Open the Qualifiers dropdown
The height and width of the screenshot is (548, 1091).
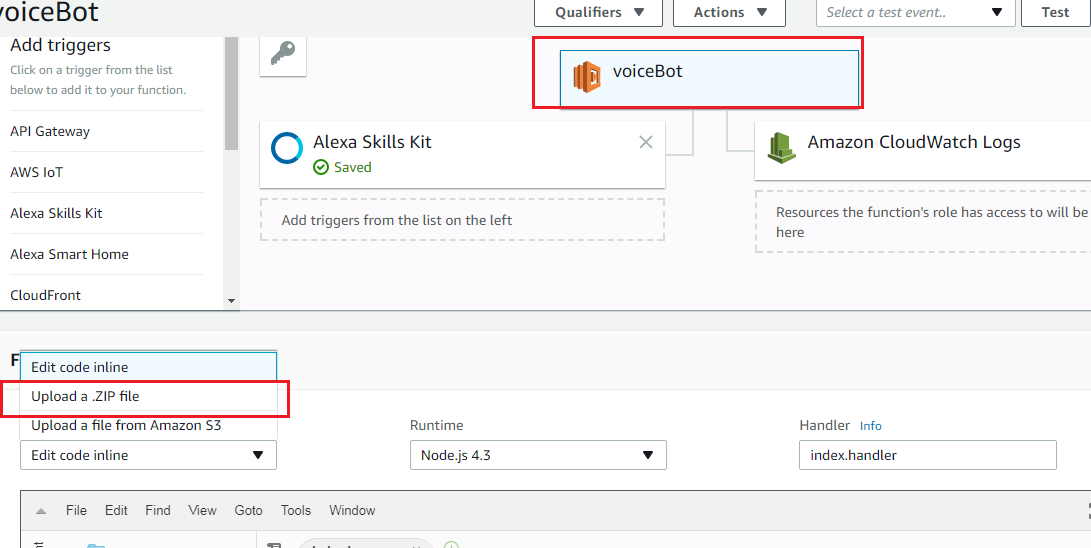[598, 13]
